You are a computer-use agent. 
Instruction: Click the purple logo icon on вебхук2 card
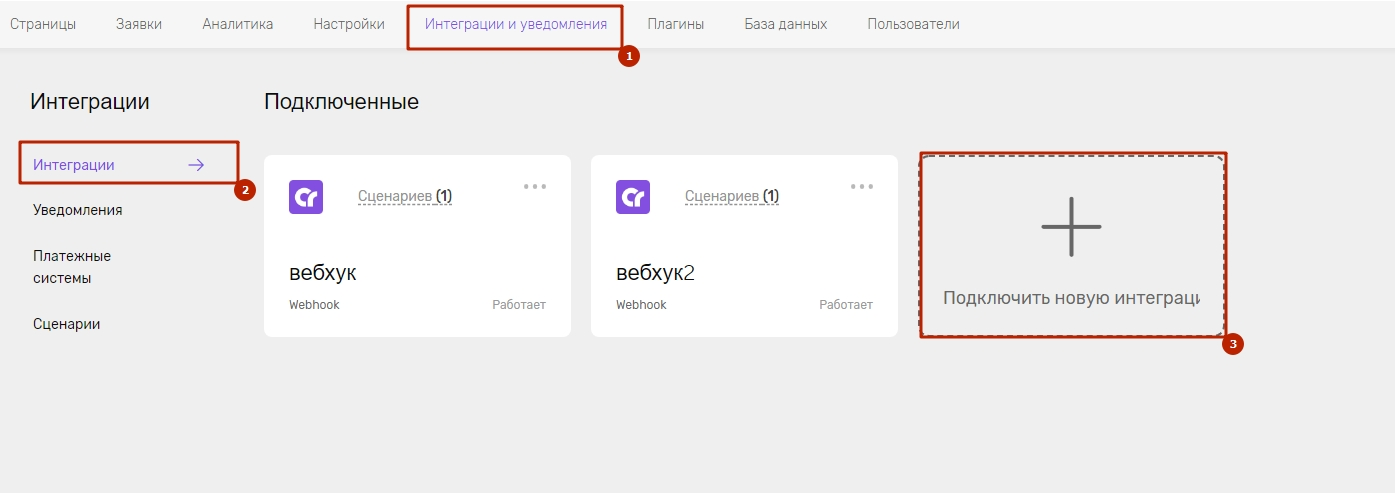(633, 197)
